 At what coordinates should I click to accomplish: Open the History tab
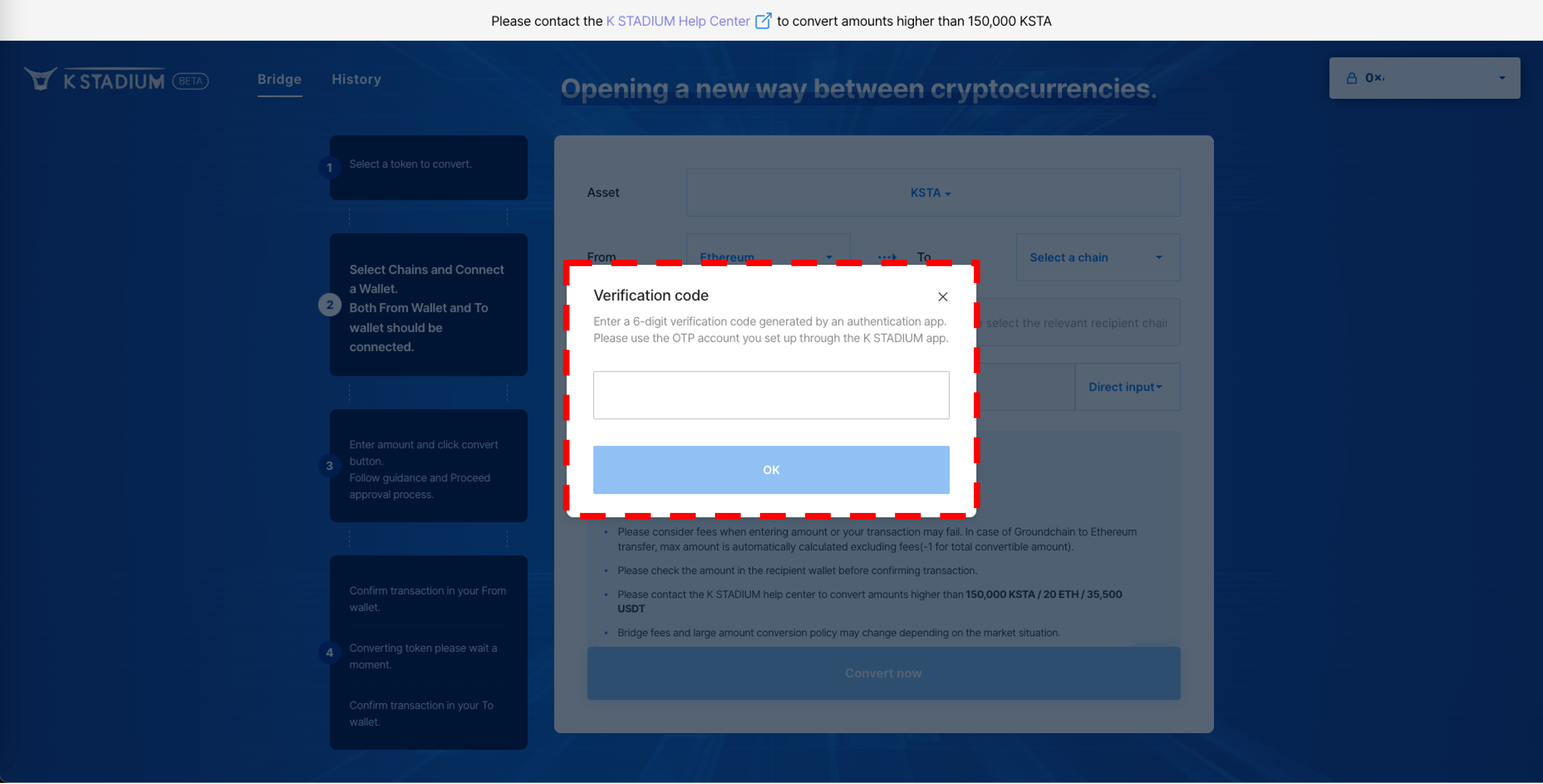[356, 79]
